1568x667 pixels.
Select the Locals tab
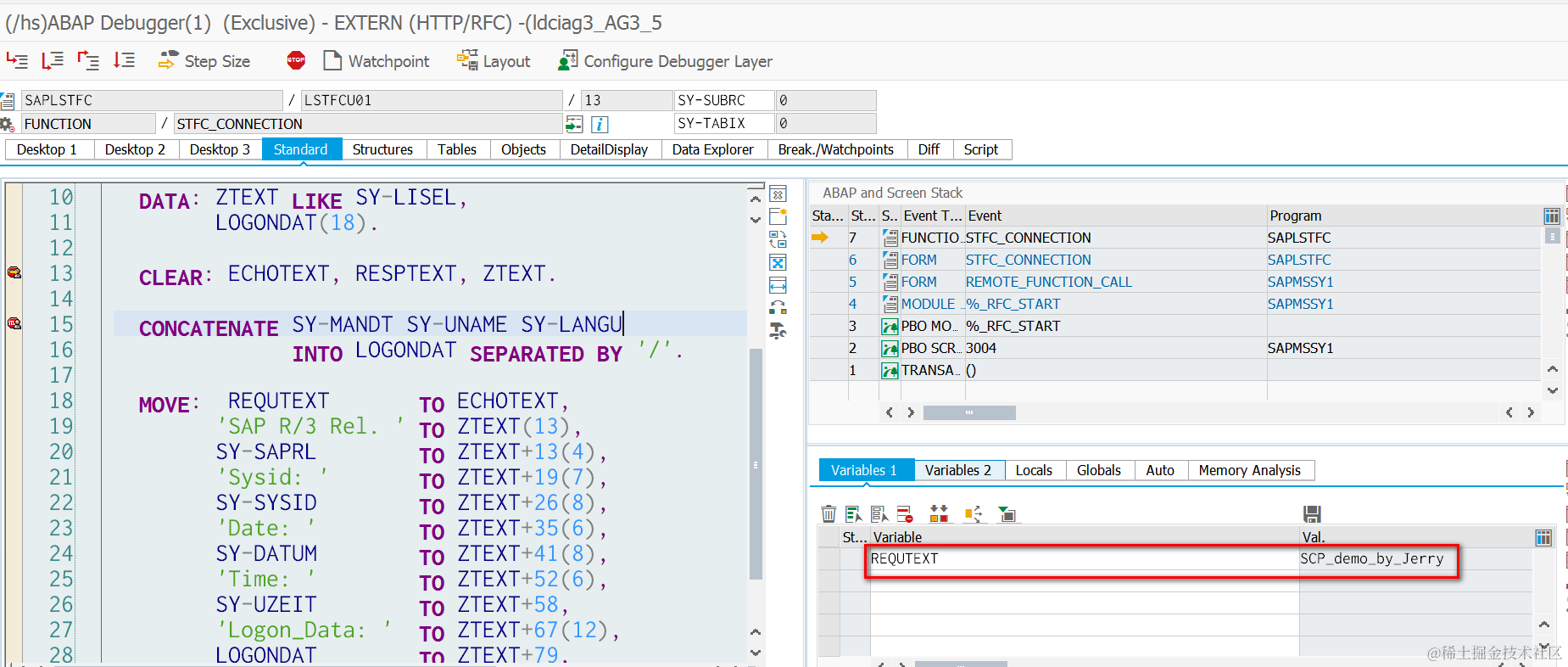(x=1034, y=470)
